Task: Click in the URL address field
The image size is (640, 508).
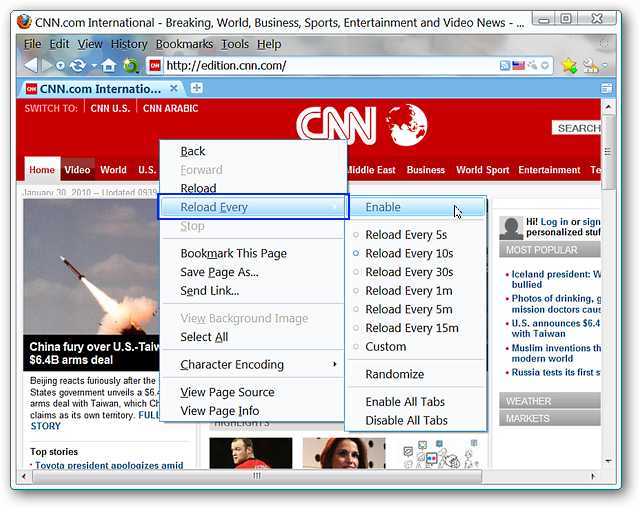Action: [x=330, y=65]
